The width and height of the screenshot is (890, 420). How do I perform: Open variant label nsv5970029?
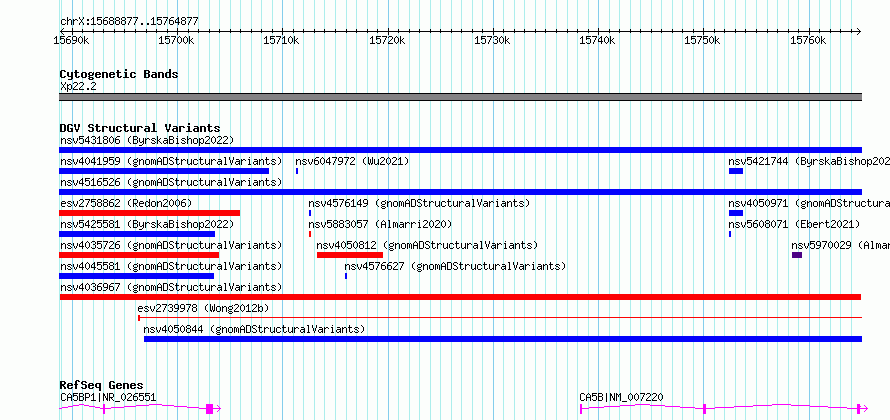point(841,245)
